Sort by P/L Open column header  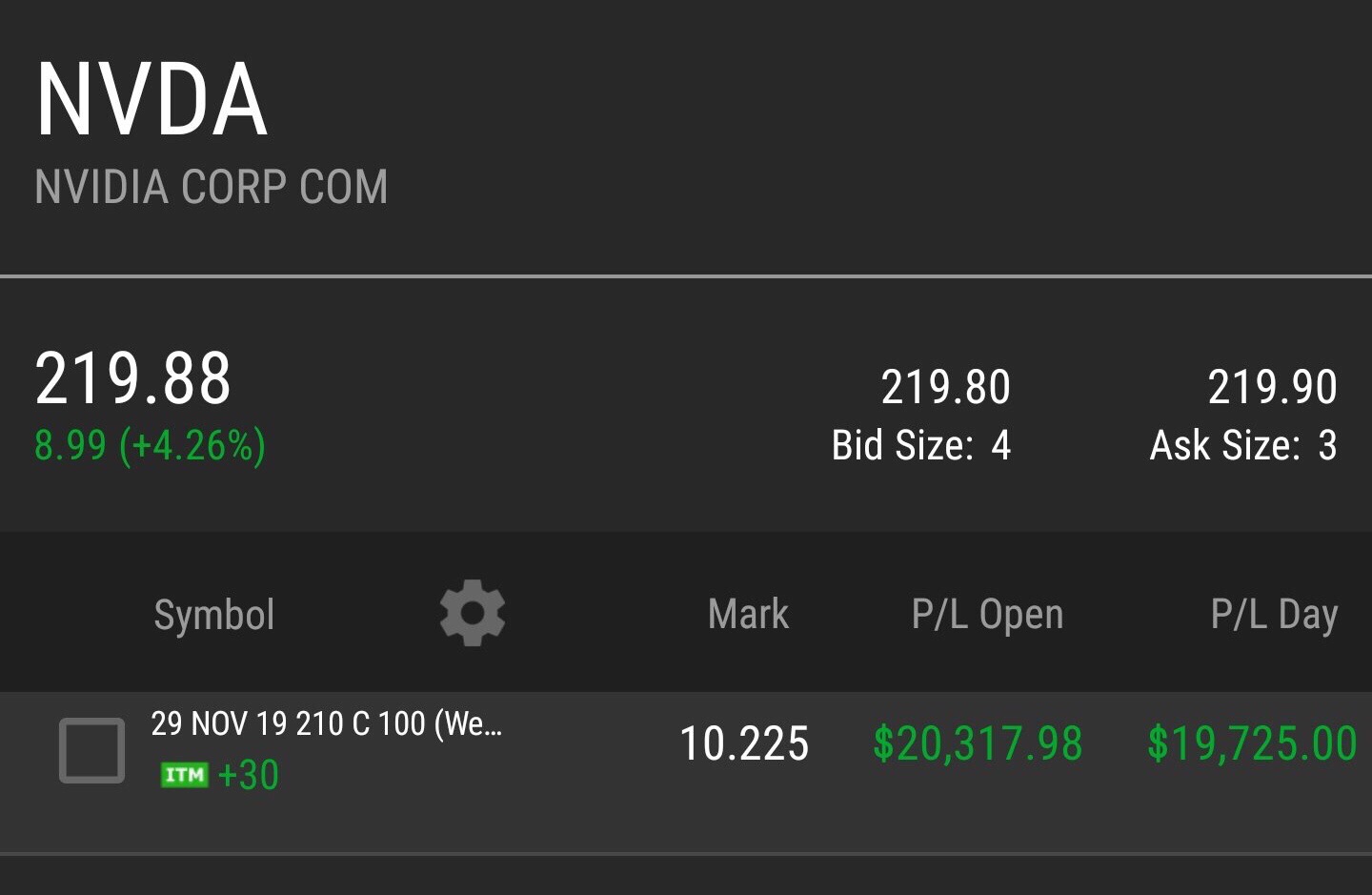(x=987, y=615)
